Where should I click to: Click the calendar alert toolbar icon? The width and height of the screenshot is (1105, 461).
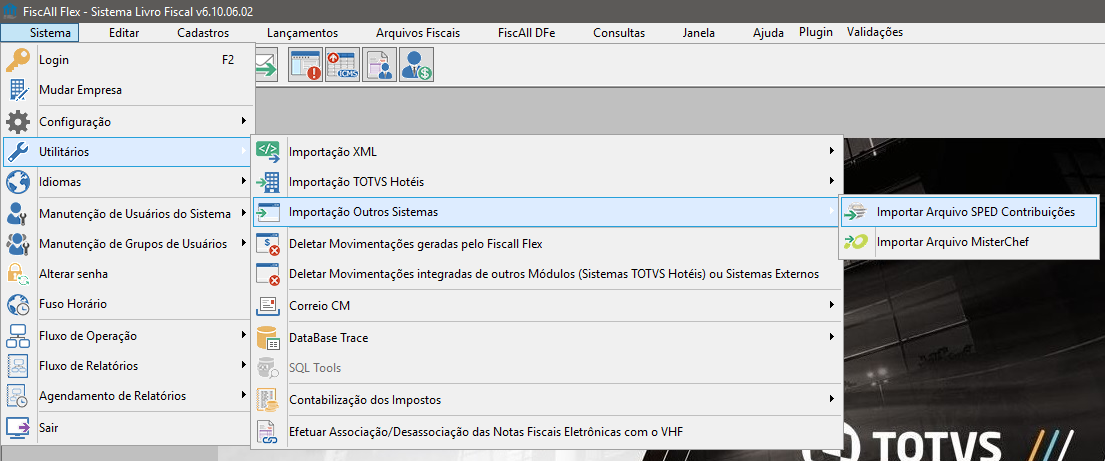point(306,65)
